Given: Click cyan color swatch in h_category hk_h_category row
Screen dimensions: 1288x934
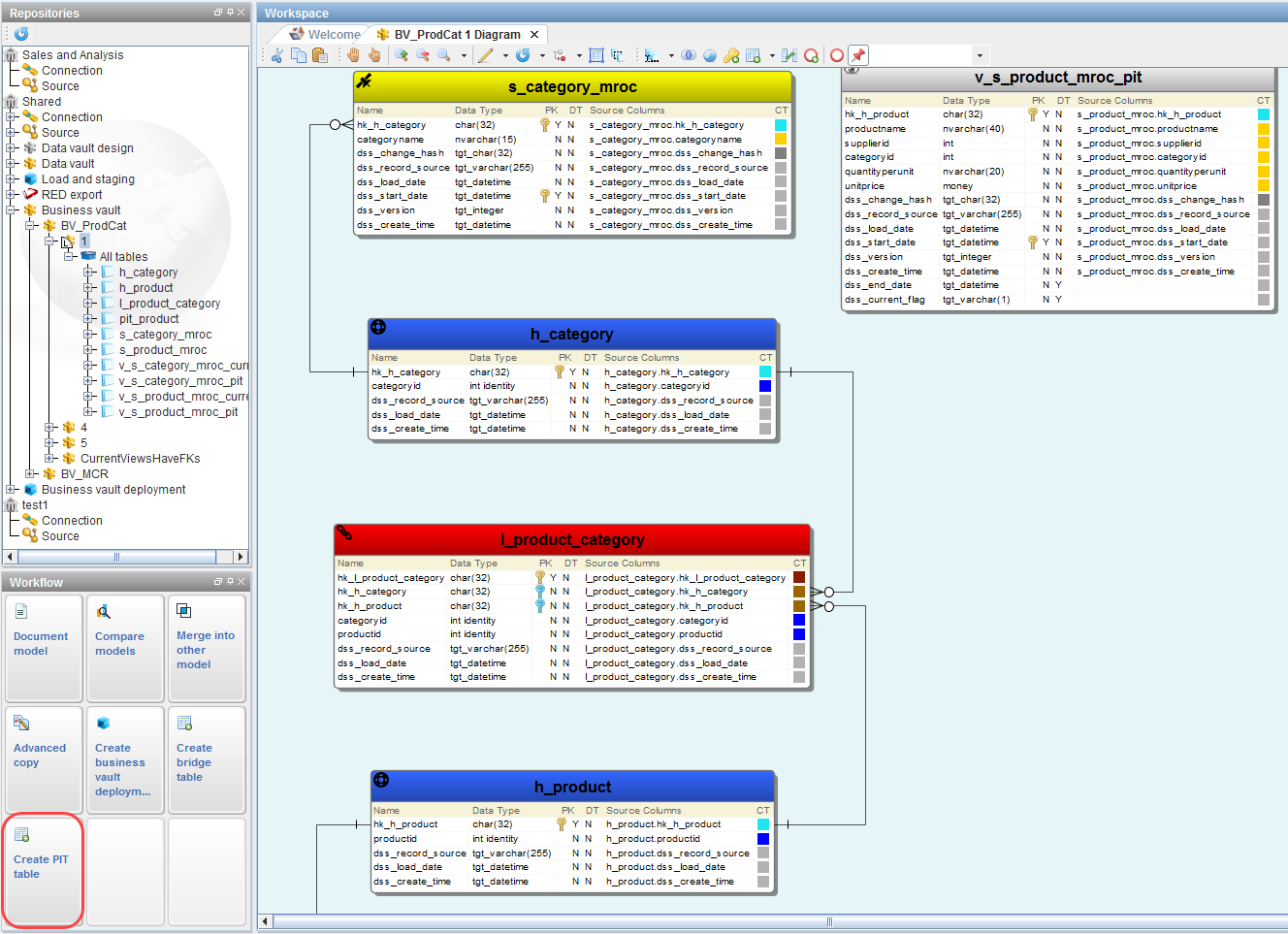Looking at the screenshot, I should tap(765, 372).
